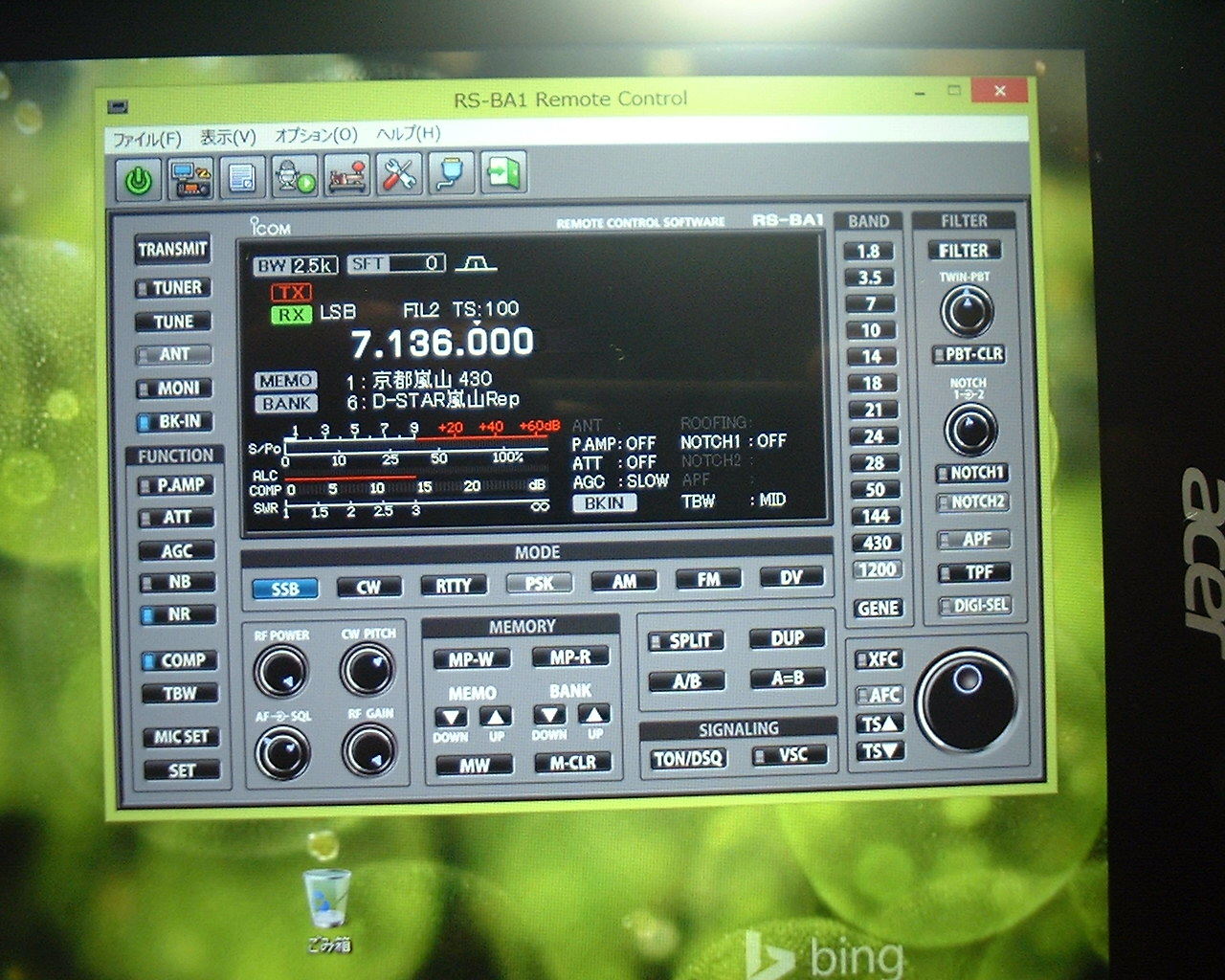Click the microphone voice toolbar icon
Screen dimensions: 1225x980
pyautogui.click(x=295, y=176)
